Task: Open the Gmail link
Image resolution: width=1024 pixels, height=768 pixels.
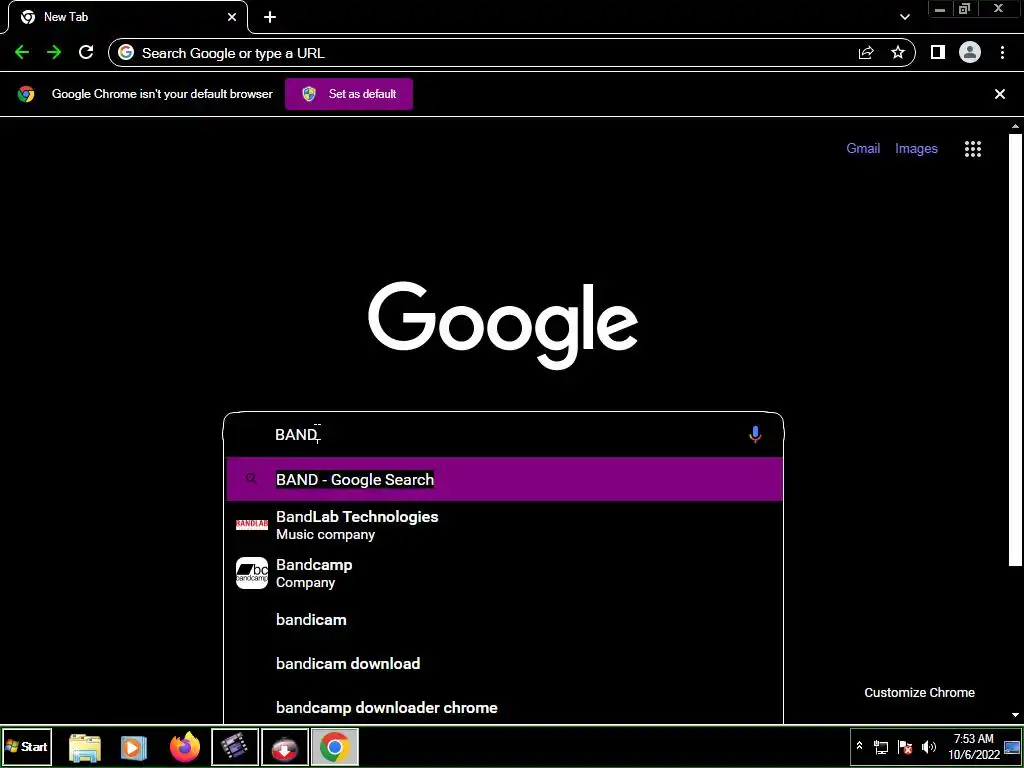Action: coord(863,148)
